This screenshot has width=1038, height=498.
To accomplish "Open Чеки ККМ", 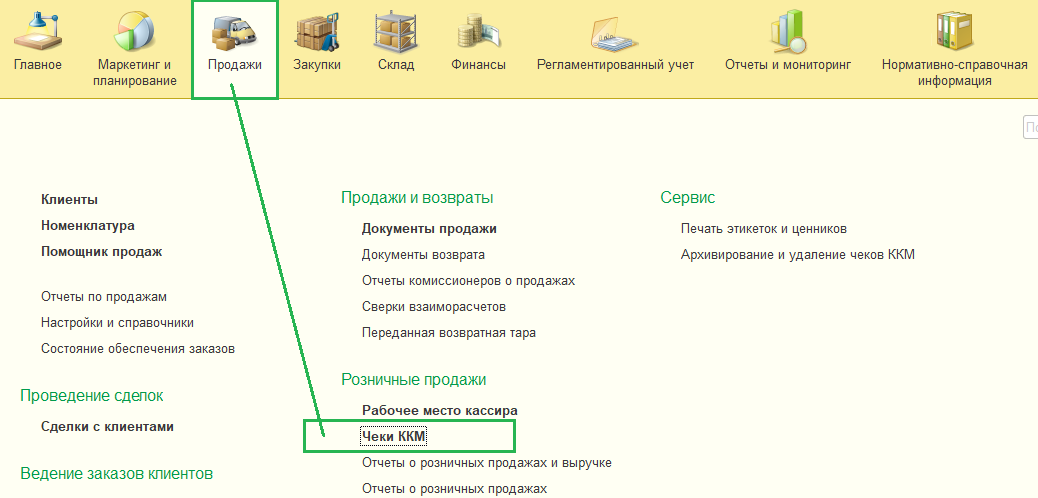I will point(393,436).
